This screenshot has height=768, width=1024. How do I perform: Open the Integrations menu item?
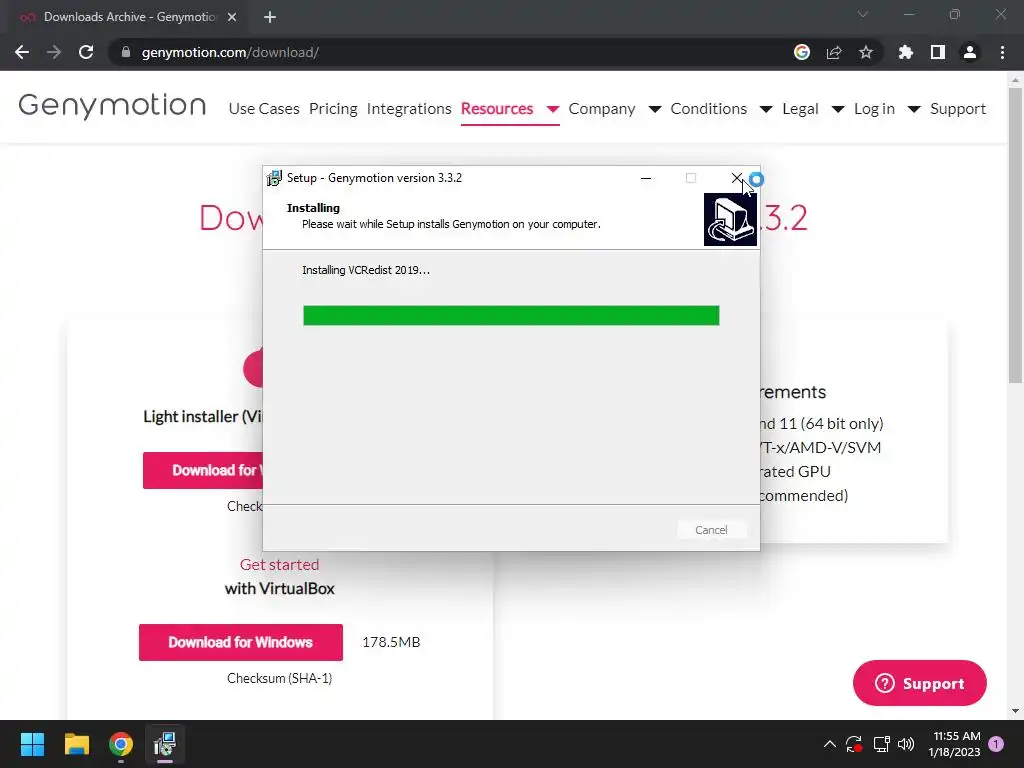[409, 108]
